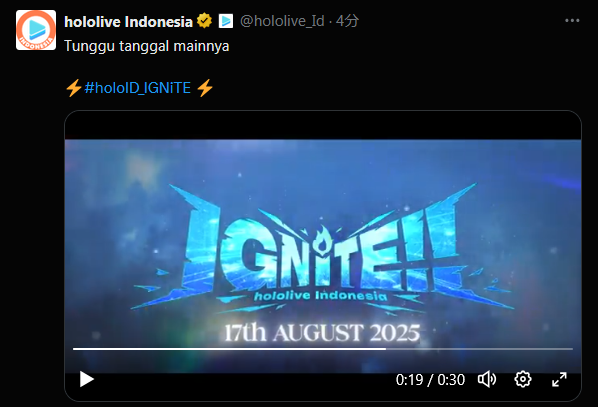Image resolution: width=598 pixels, height=407 pixels.
Task: Play the IGNiTE announcement video
Action: (x=87, y=379)
